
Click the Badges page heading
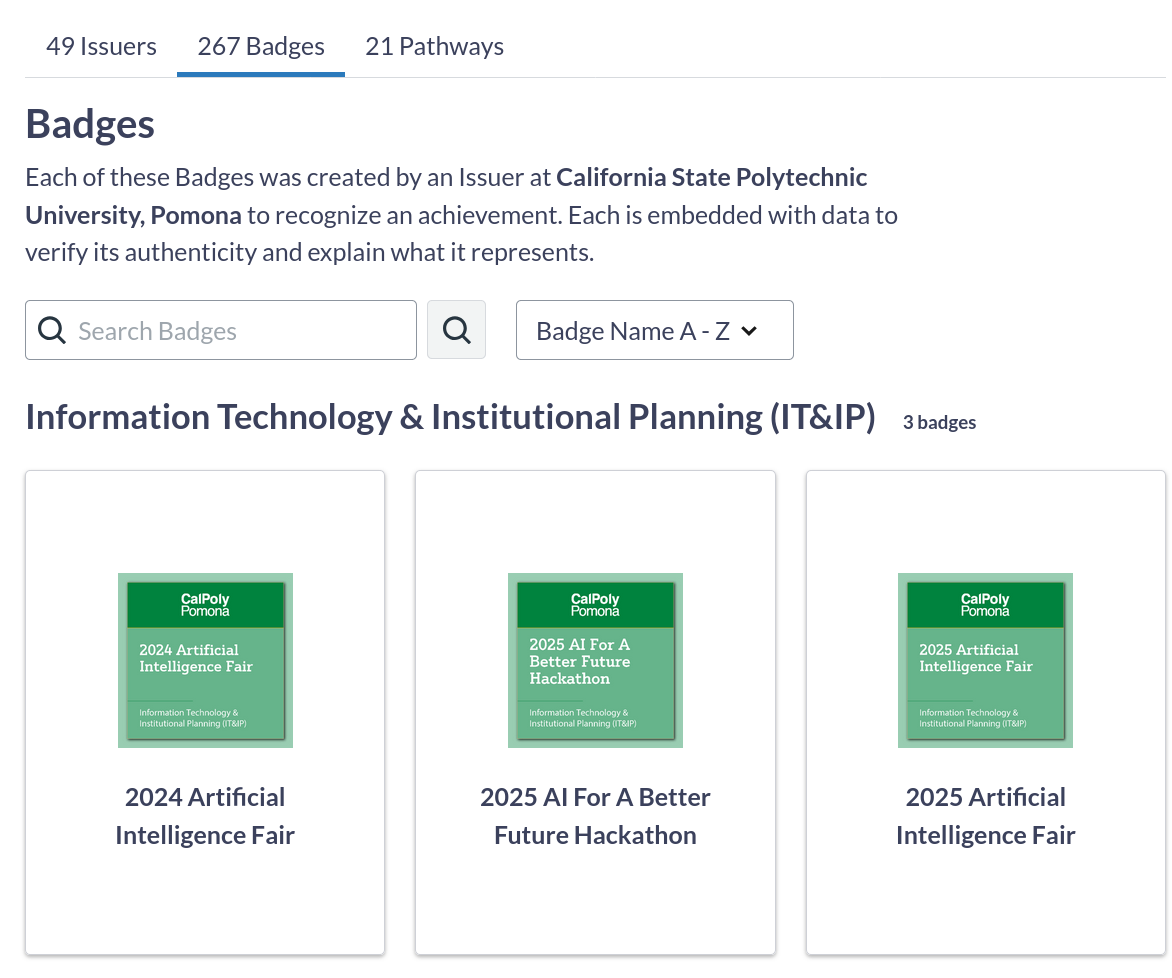[90, 124]
